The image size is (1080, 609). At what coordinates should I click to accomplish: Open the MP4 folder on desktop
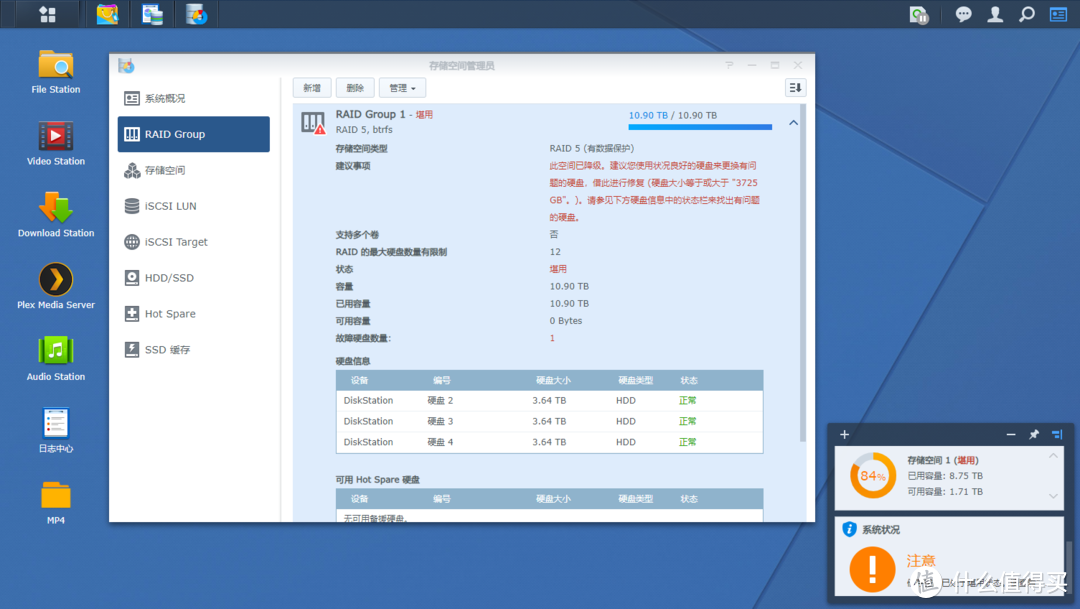56,502
